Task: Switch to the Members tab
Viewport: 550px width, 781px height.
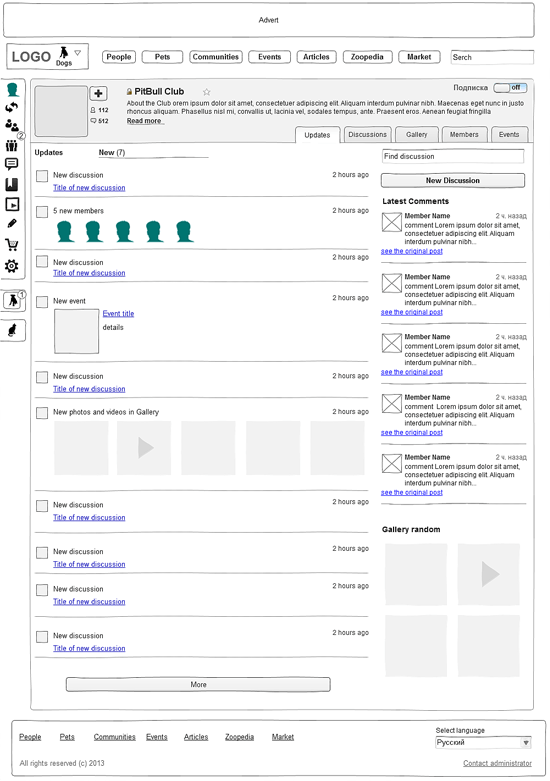Action: [464, 134]
